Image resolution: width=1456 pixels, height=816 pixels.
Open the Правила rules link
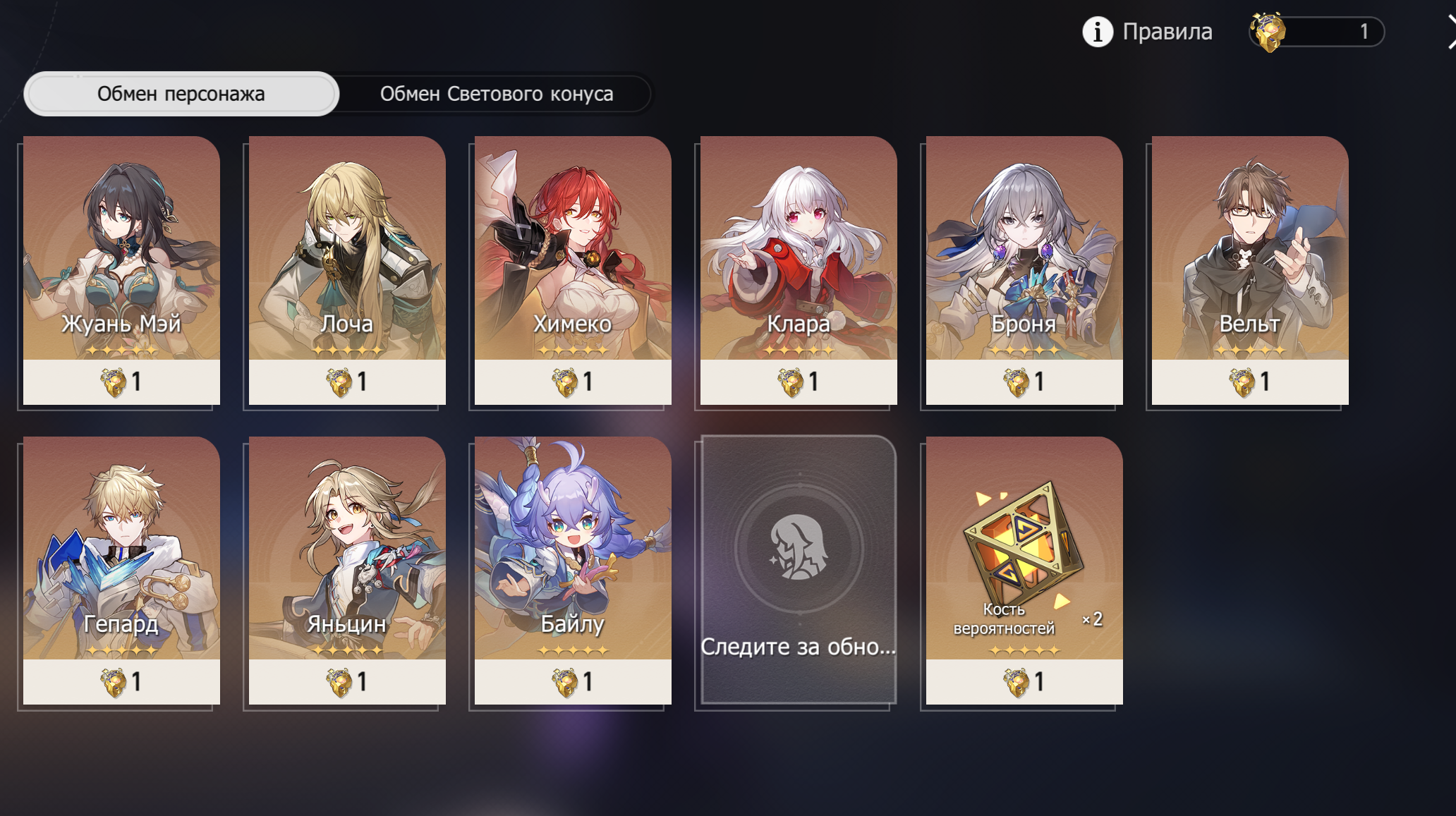pyautogui.click(x=1167, y=32)
